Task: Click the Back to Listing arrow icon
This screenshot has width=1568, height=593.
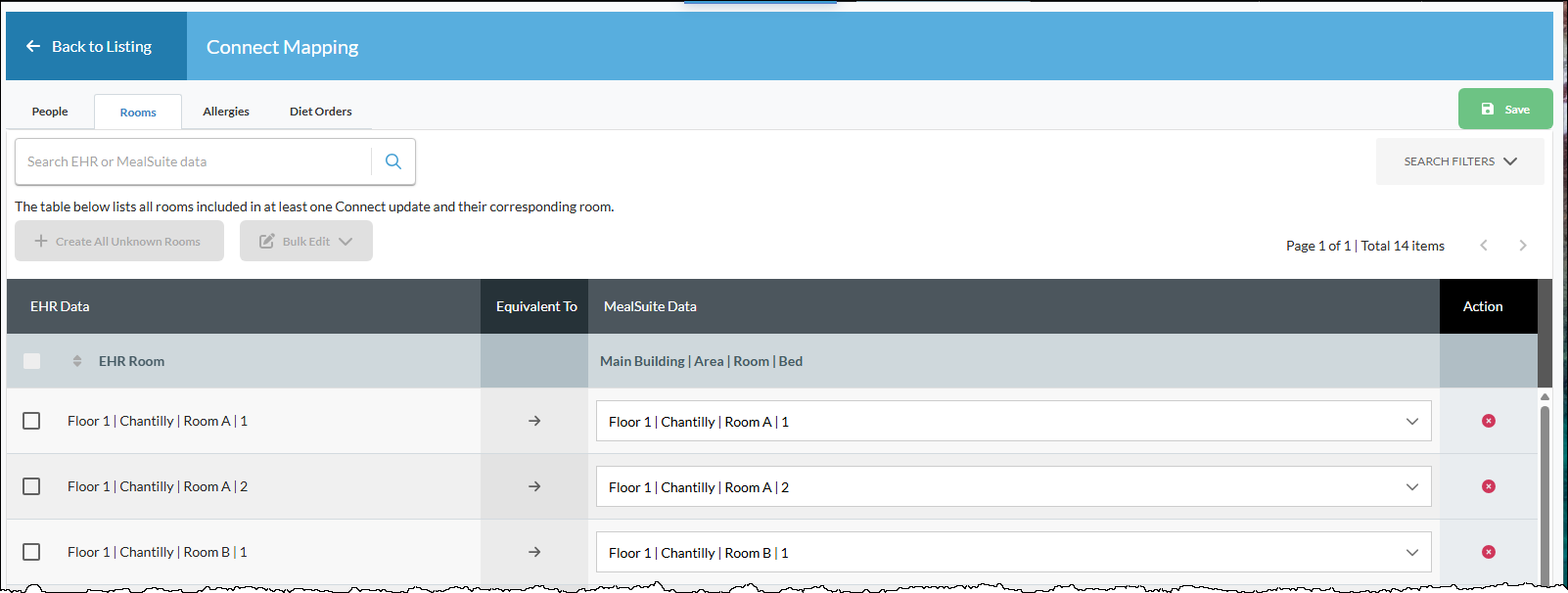Action: pos(33,46)
